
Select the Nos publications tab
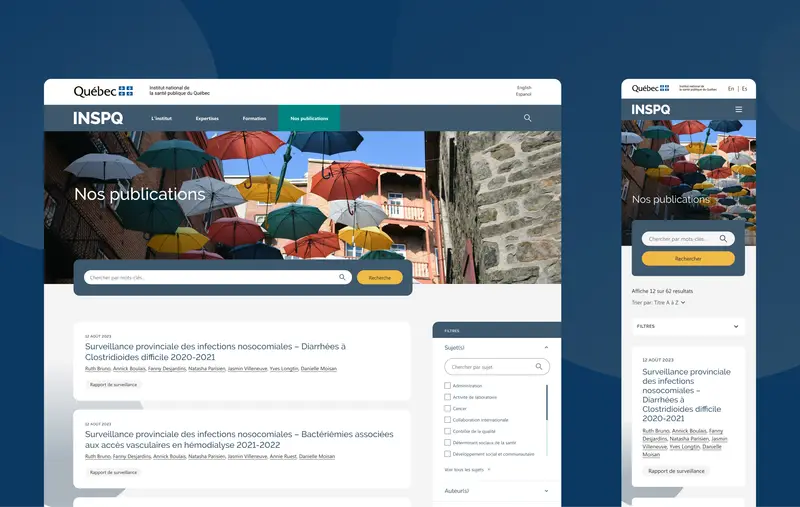point(309,118)
